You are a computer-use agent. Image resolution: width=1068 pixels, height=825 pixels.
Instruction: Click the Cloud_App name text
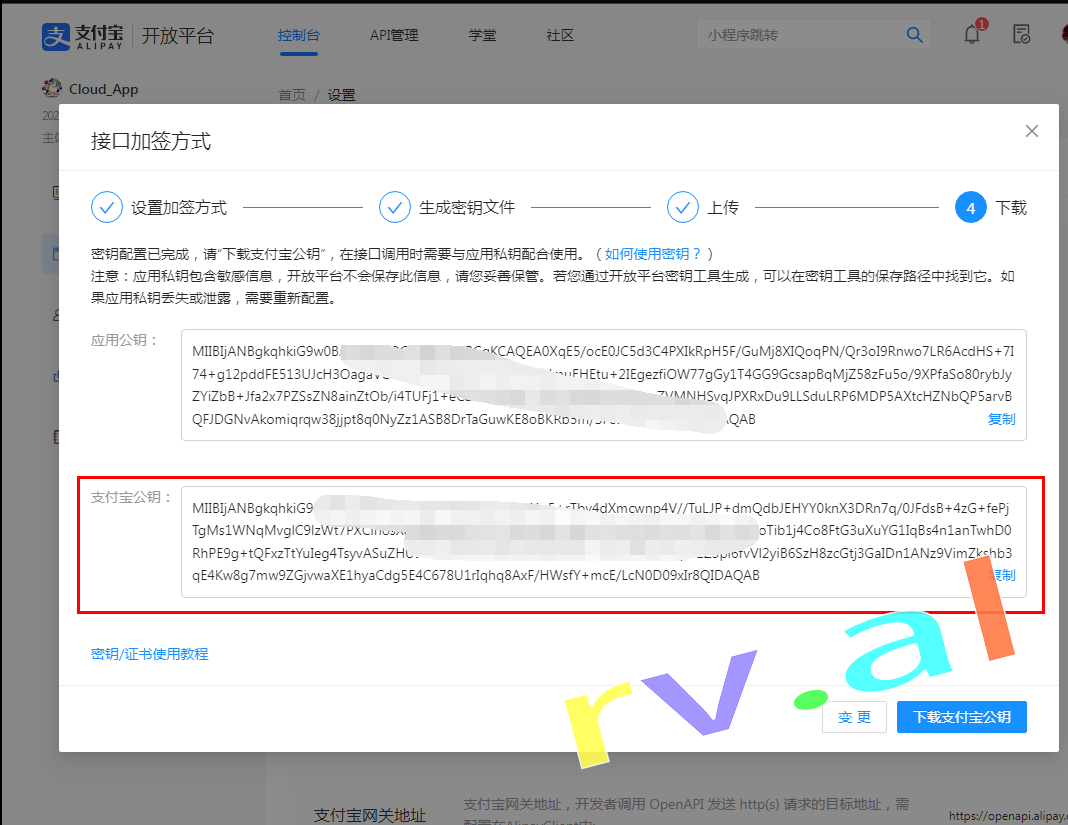[104, 89]
